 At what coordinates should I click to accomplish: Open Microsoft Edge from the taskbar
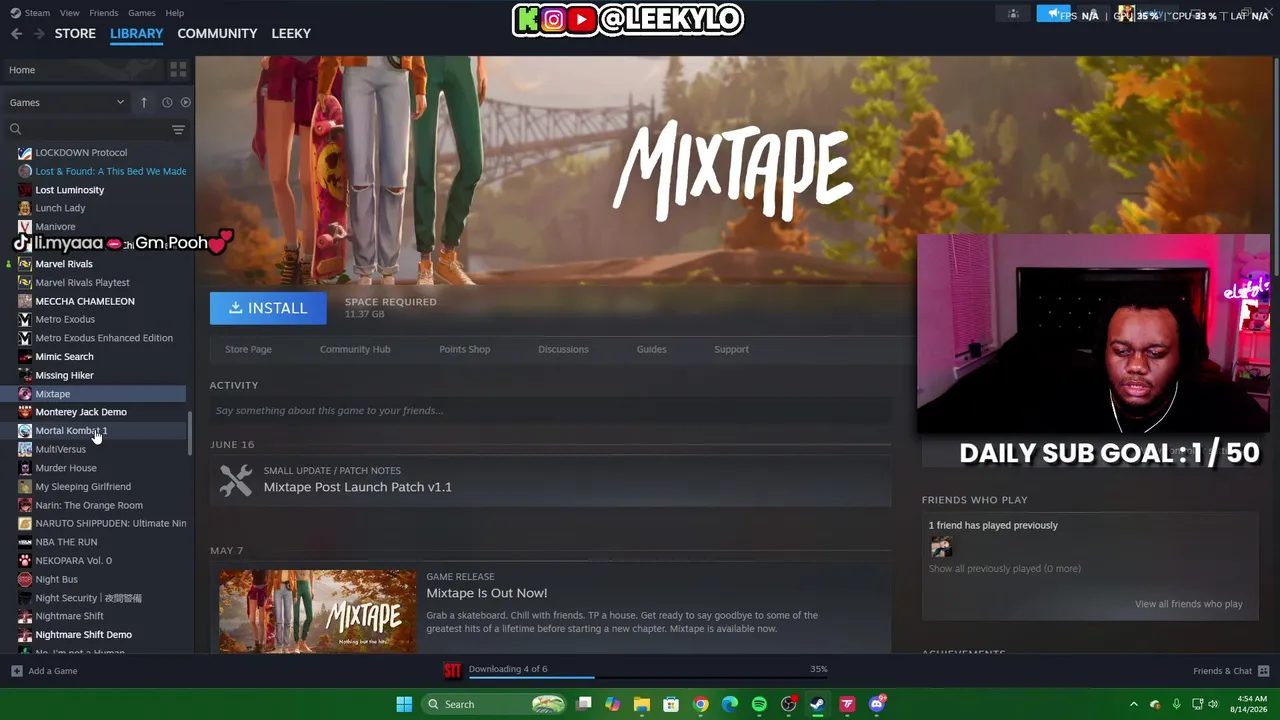pyautogui.click(x=730, y=704)
